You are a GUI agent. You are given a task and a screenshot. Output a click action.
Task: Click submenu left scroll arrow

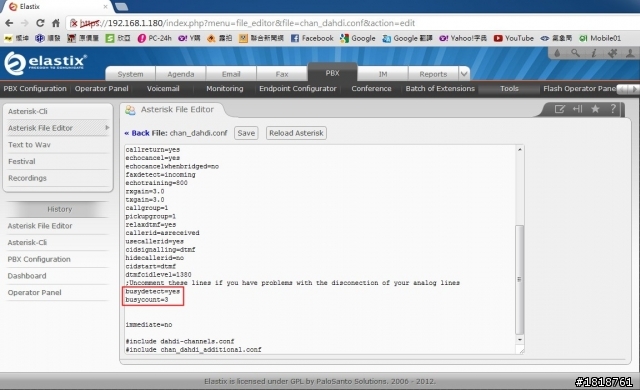coord(623,89)
